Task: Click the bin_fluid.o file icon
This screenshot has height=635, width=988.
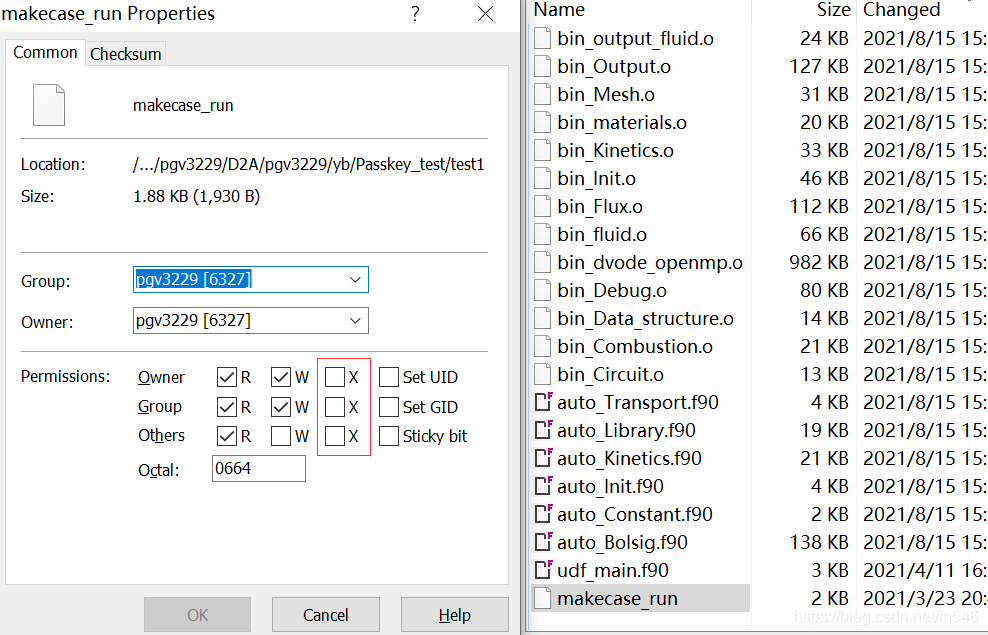Action: coord(543,234)
